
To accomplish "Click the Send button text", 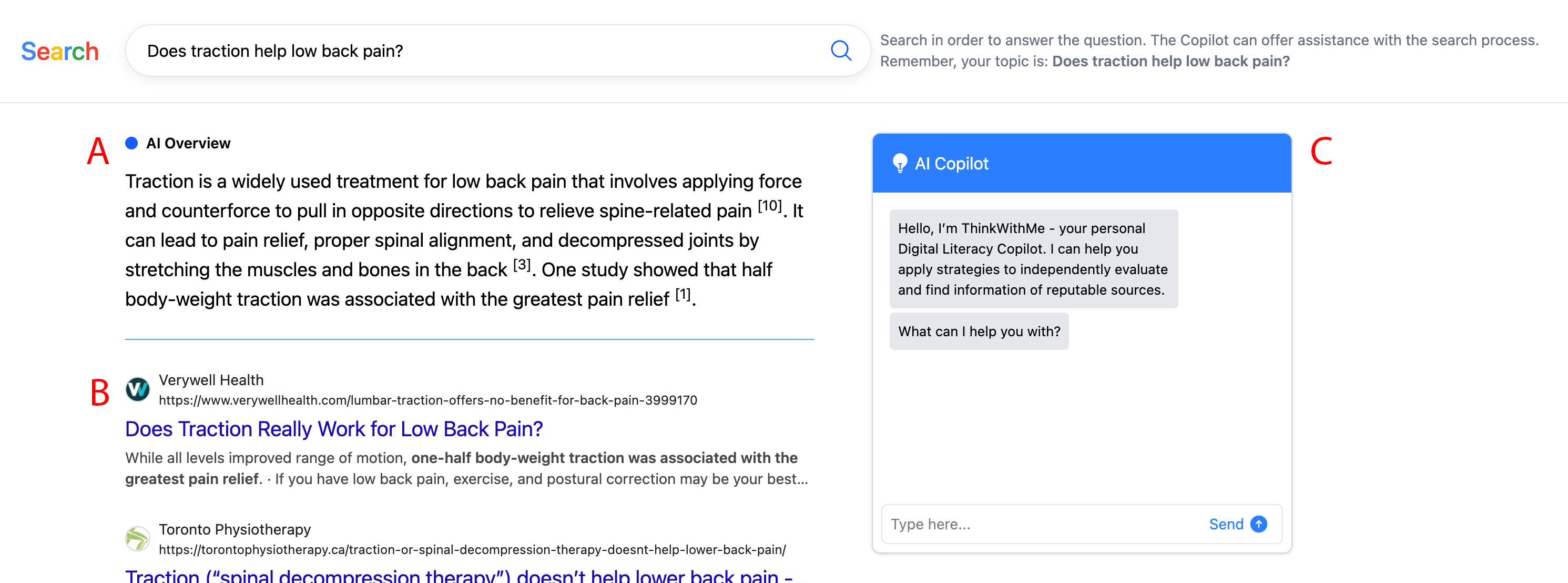I will (x=1225, y=524).
